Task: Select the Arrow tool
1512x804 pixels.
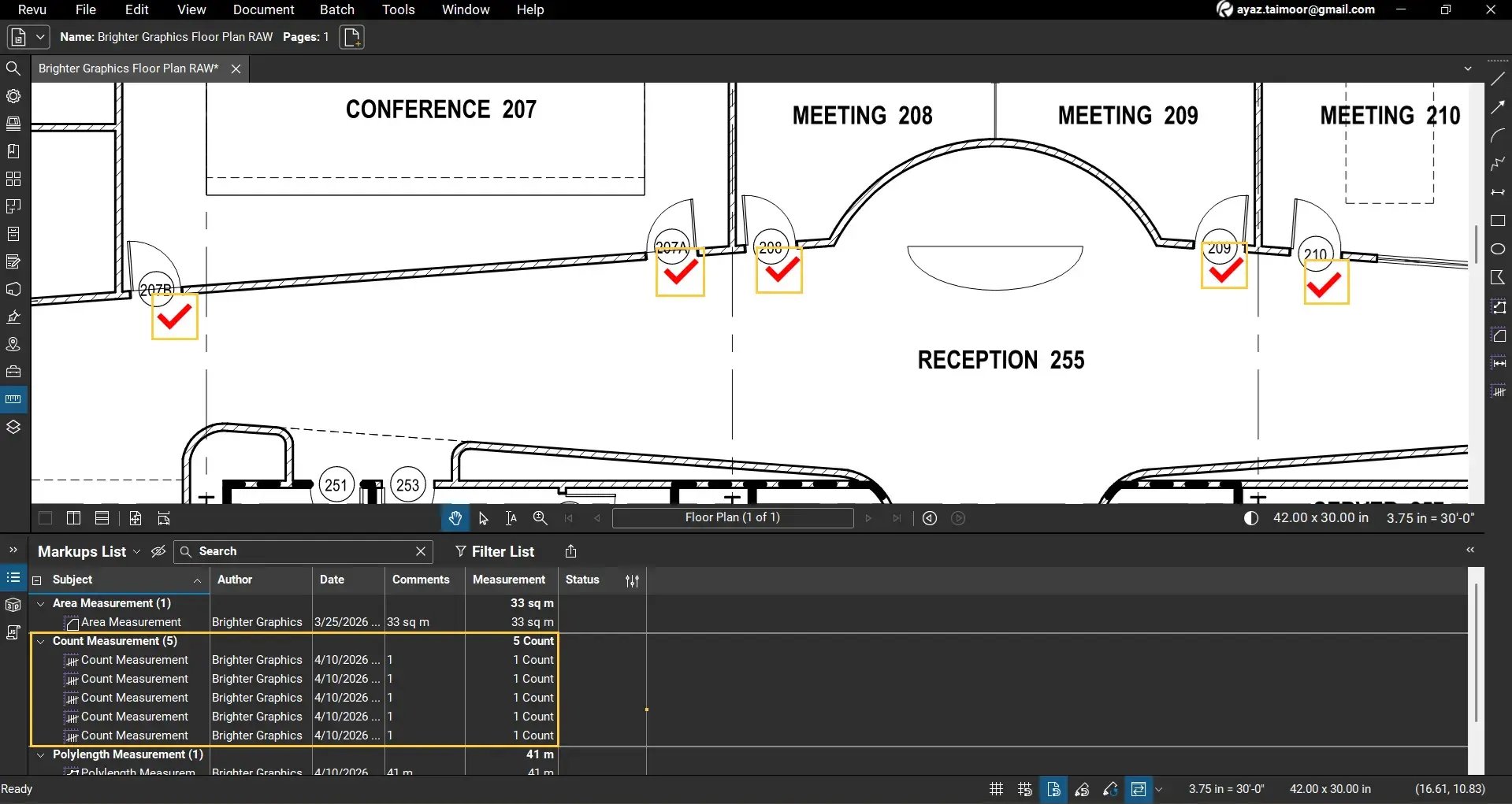Action: [1498, 108]
